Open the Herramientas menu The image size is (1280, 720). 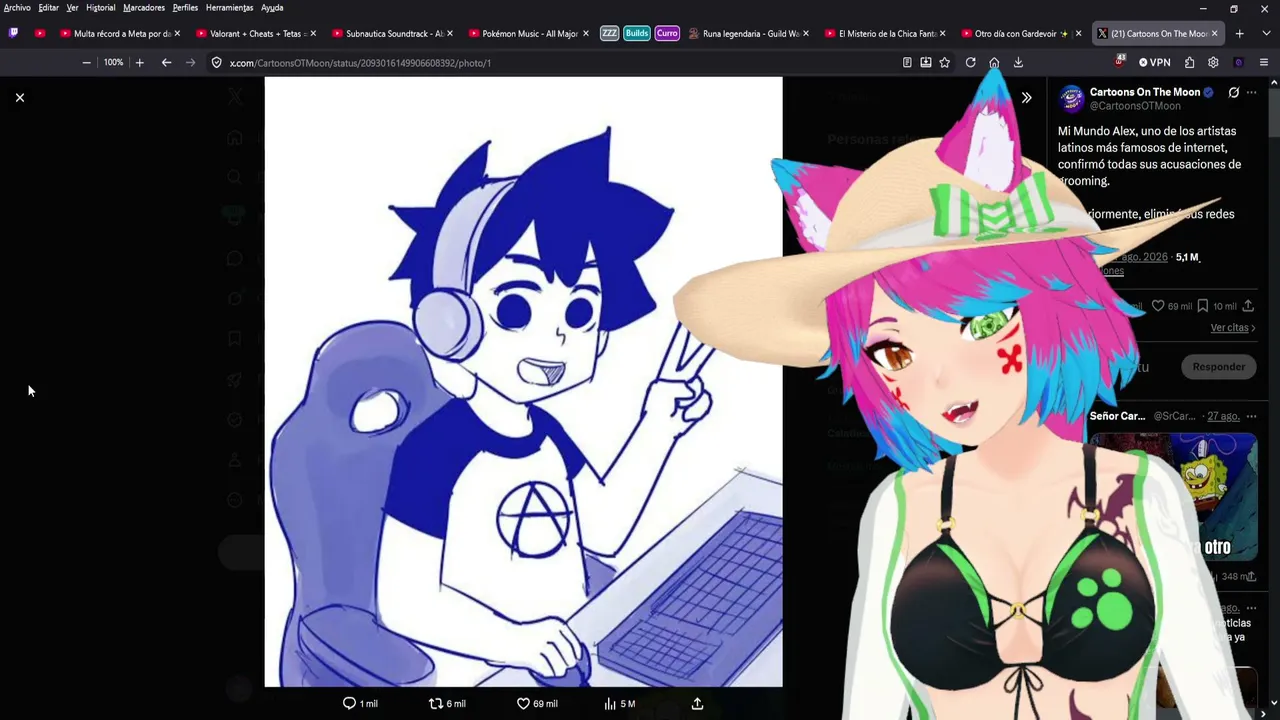coord(229,8)
